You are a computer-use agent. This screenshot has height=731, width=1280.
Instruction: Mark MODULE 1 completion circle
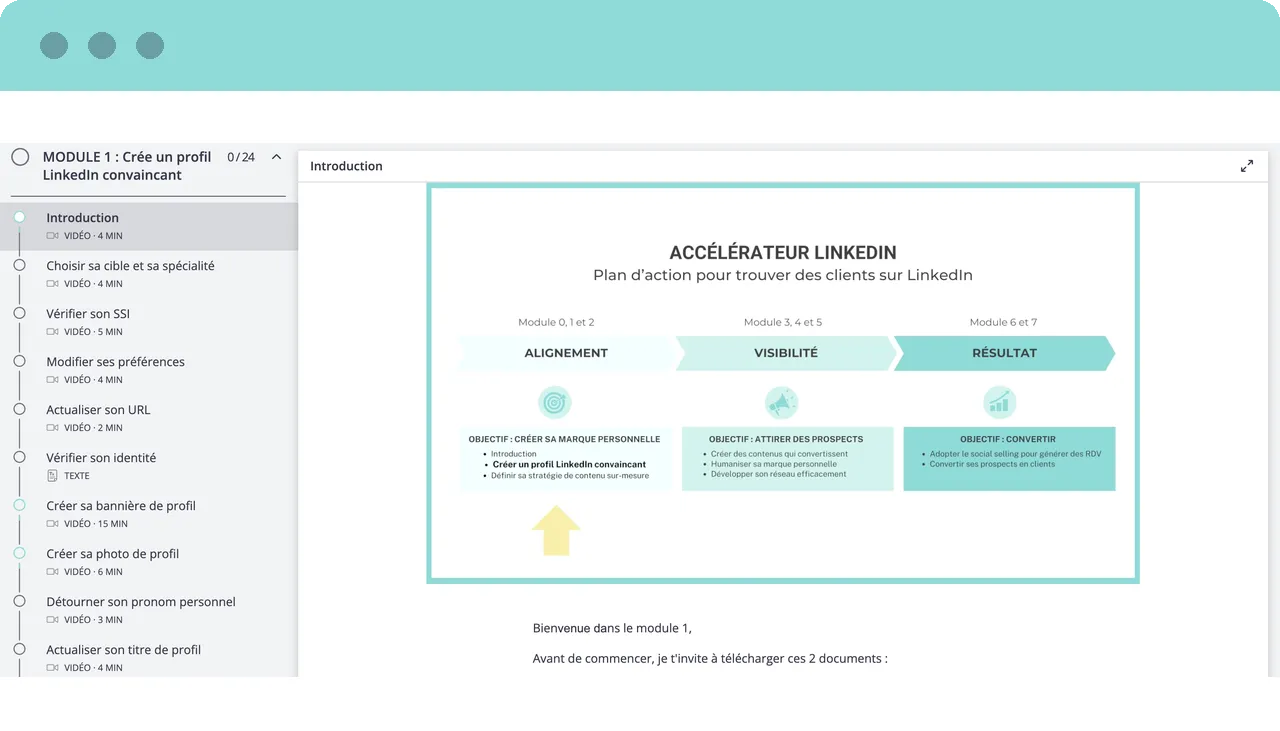[20, 157]
